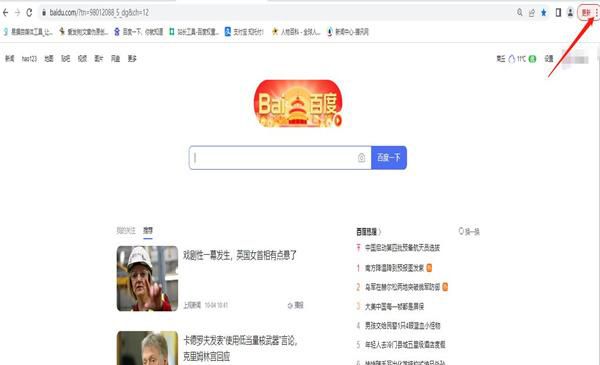Open 贴吧 in Baidu top navigation
The width and height of the screenshot is (600, 365).
pos(66,59)
